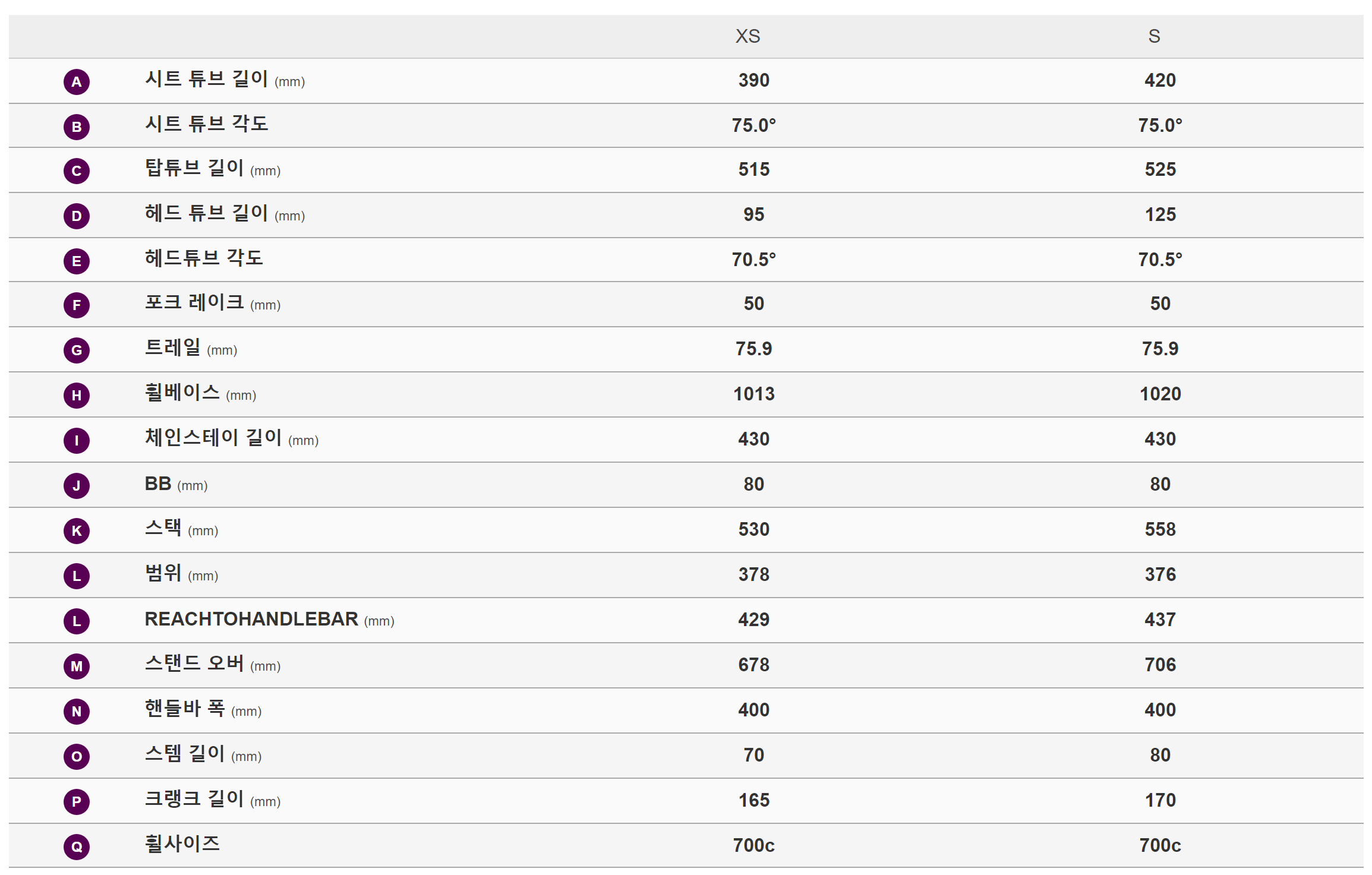This screenshot has width=1372, height=875.
Task: Click the S crank length value 170
Action: tap(1160, 800)
